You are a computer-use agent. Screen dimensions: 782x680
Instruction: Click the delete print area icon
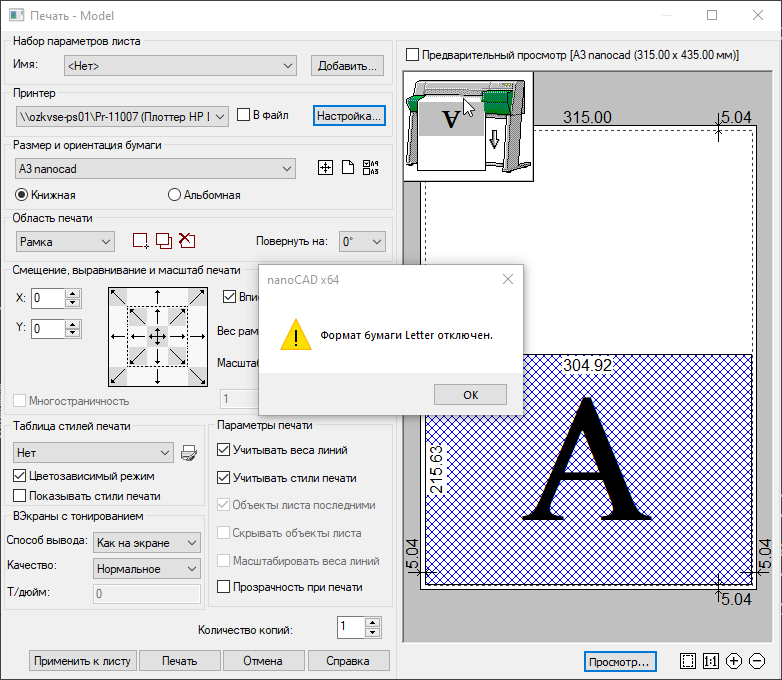(x=186, y=241)
